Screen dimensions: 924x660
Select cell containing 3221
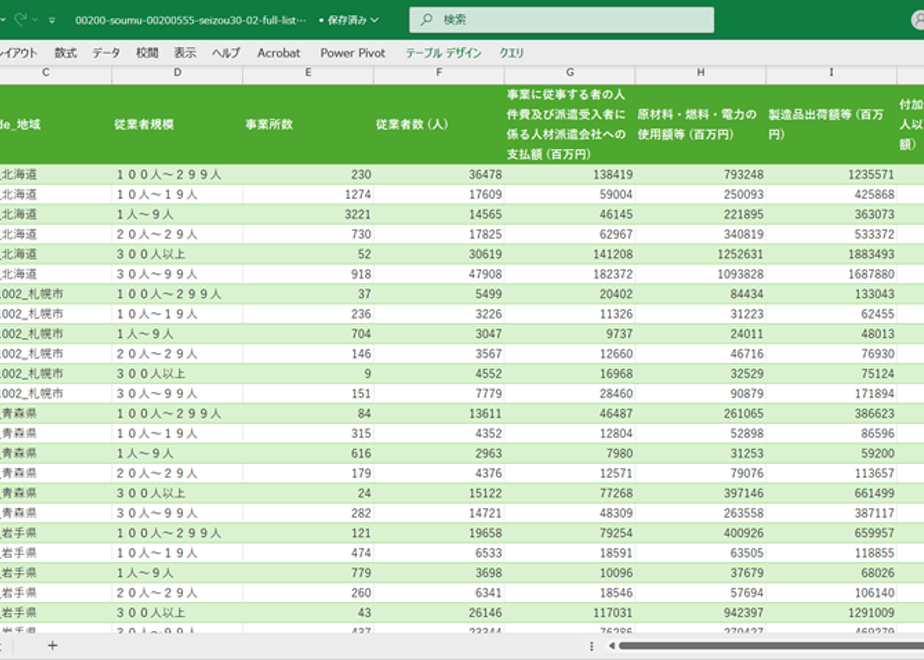tap(308, 214)
